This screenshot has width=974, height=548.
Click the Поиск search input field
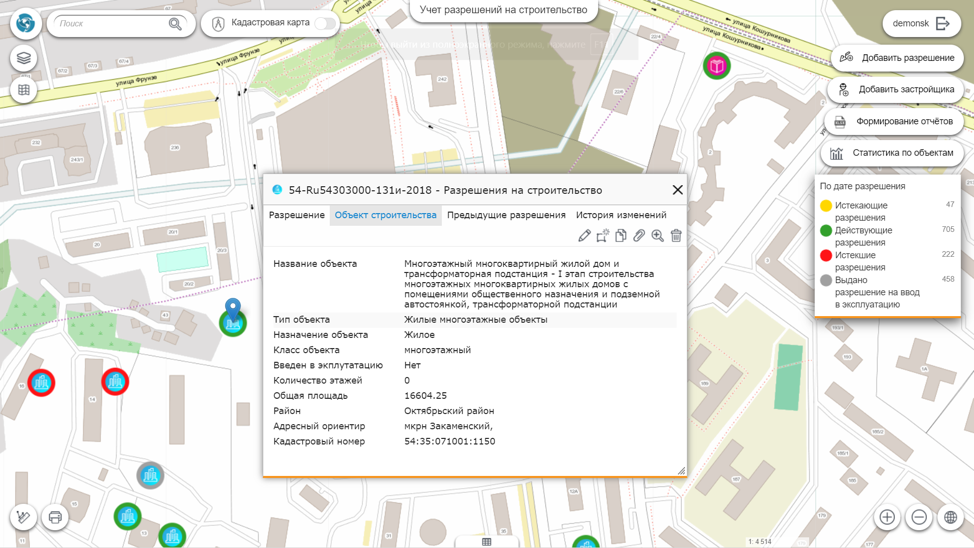[110, 23]
